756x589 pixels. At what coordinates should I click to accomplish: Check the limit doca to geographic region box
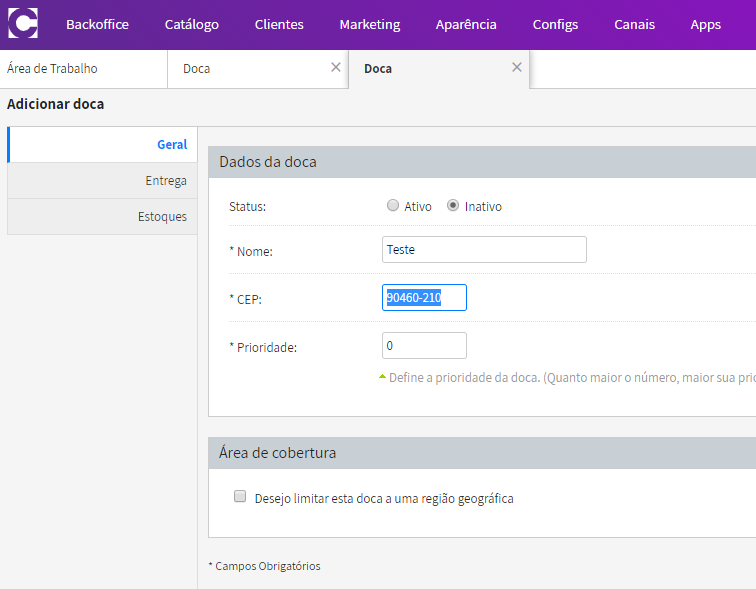click(x=240, y=496)
